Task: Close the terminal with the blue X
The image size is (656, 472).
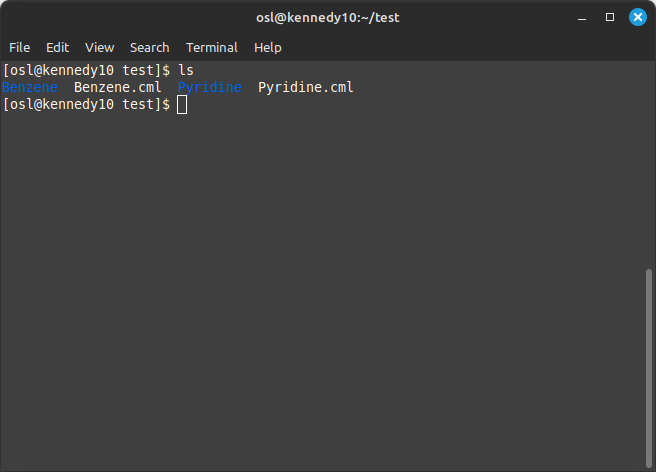Action: tap(638, 17)
